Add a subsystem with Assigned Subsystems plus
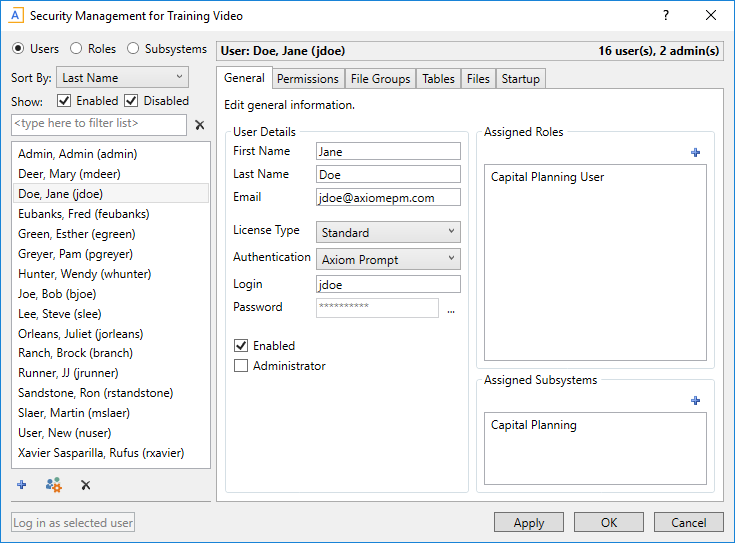The width and height of the screenshot is (735, 543). [695, 400]
